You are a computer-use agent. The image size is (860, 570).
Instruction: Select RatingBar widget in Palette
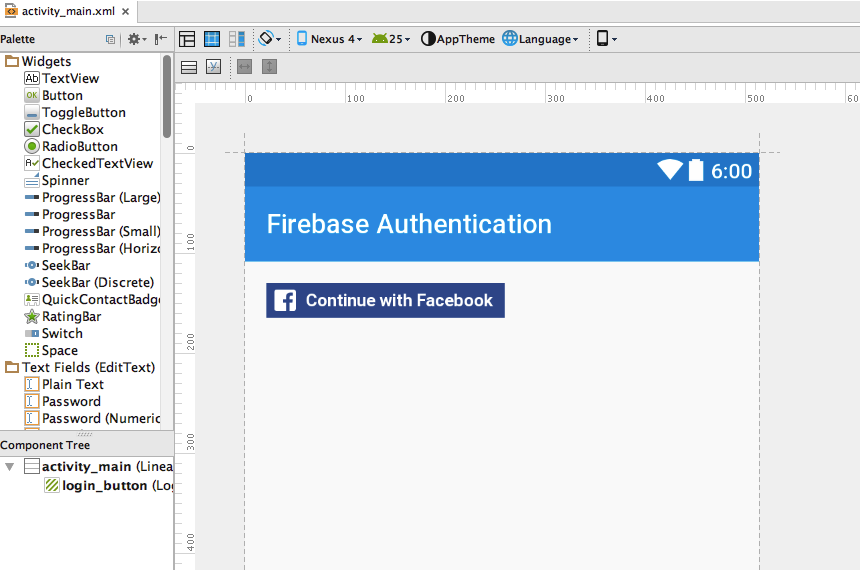[63, 317]
